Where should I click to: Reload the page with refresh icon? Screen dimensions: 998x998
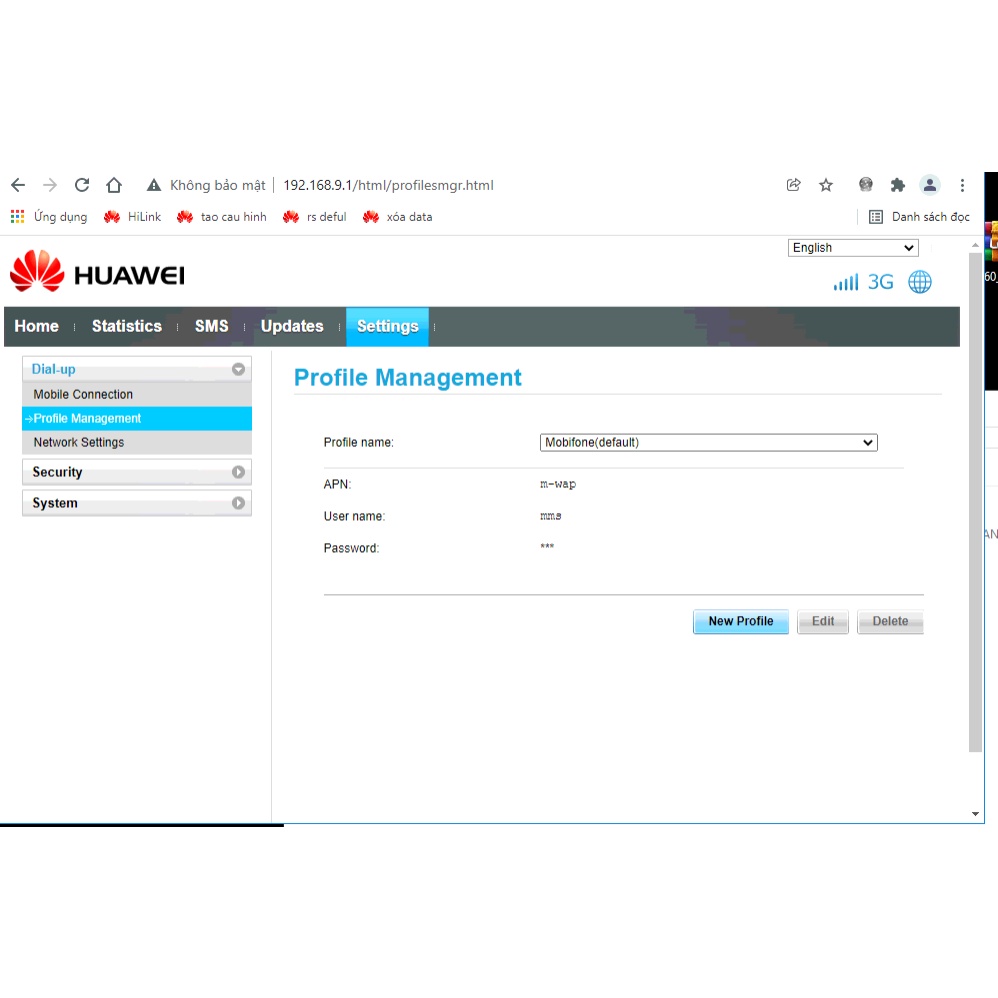(82, 185)
